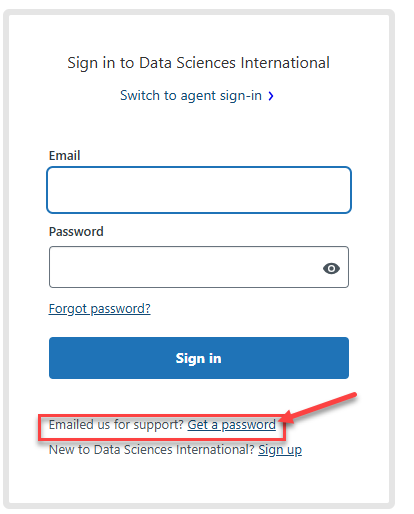The height and width of the screenshot is (514, 414).
Task: Open the Forgot password? link
Action: [x=99, y=309]
